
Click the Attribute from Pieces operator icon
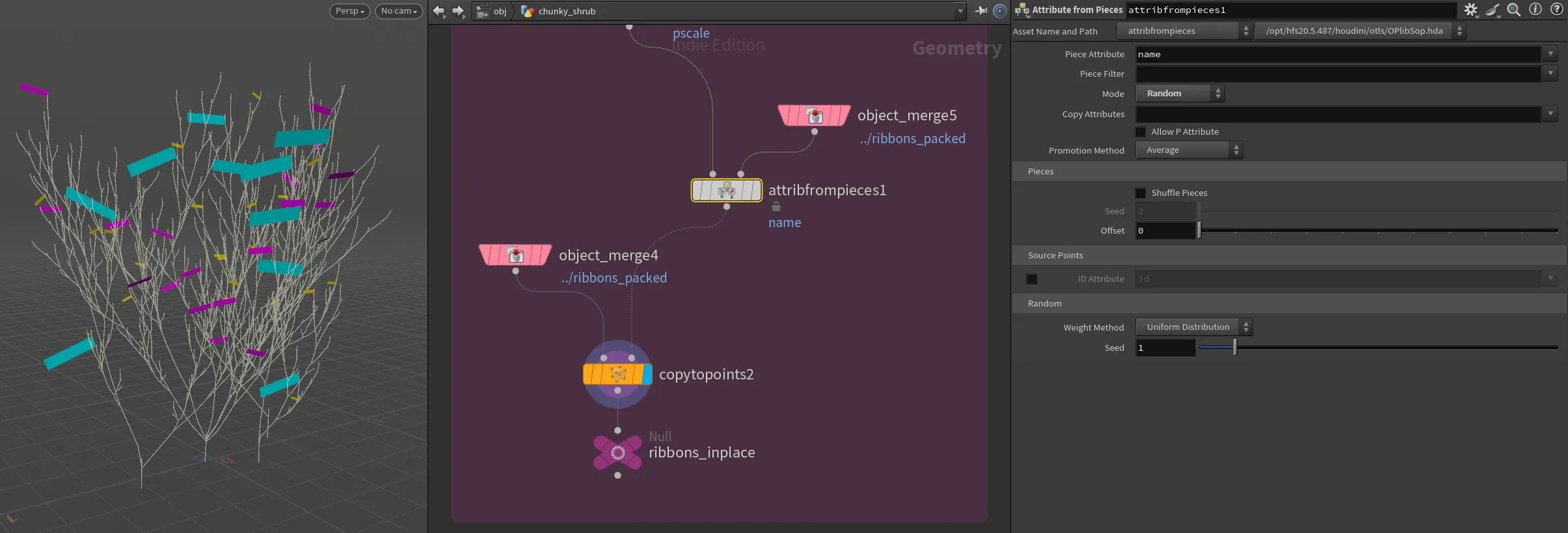[1022, 10]
